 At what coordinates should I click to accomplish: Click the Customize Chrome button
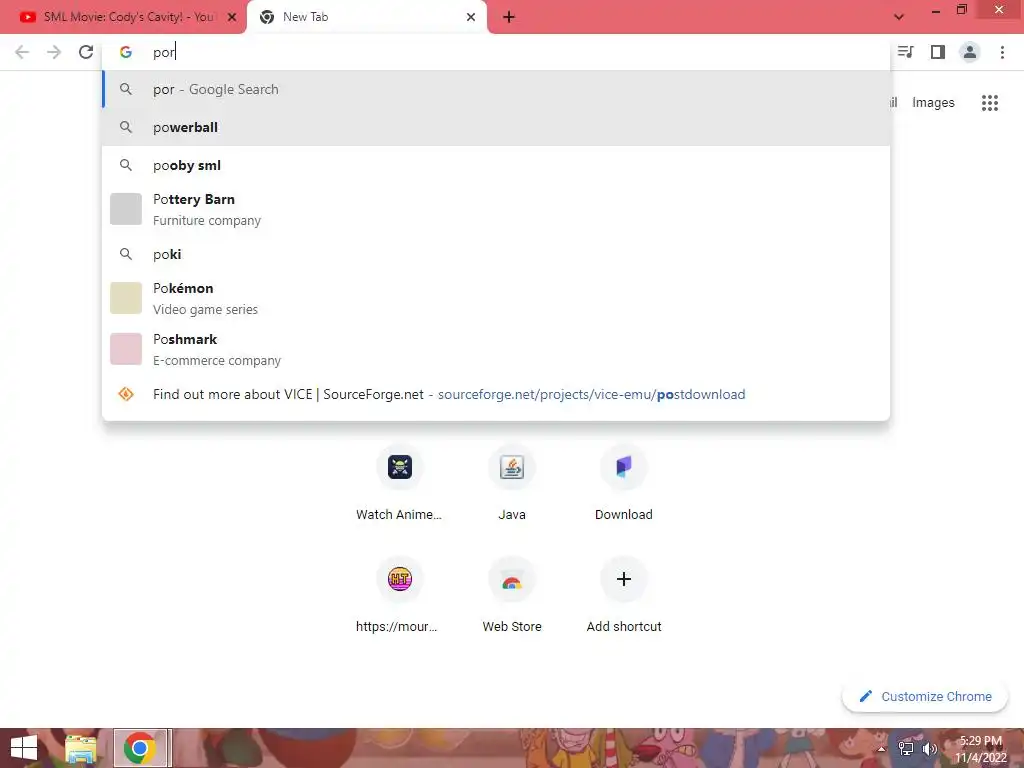pos(925,696)
